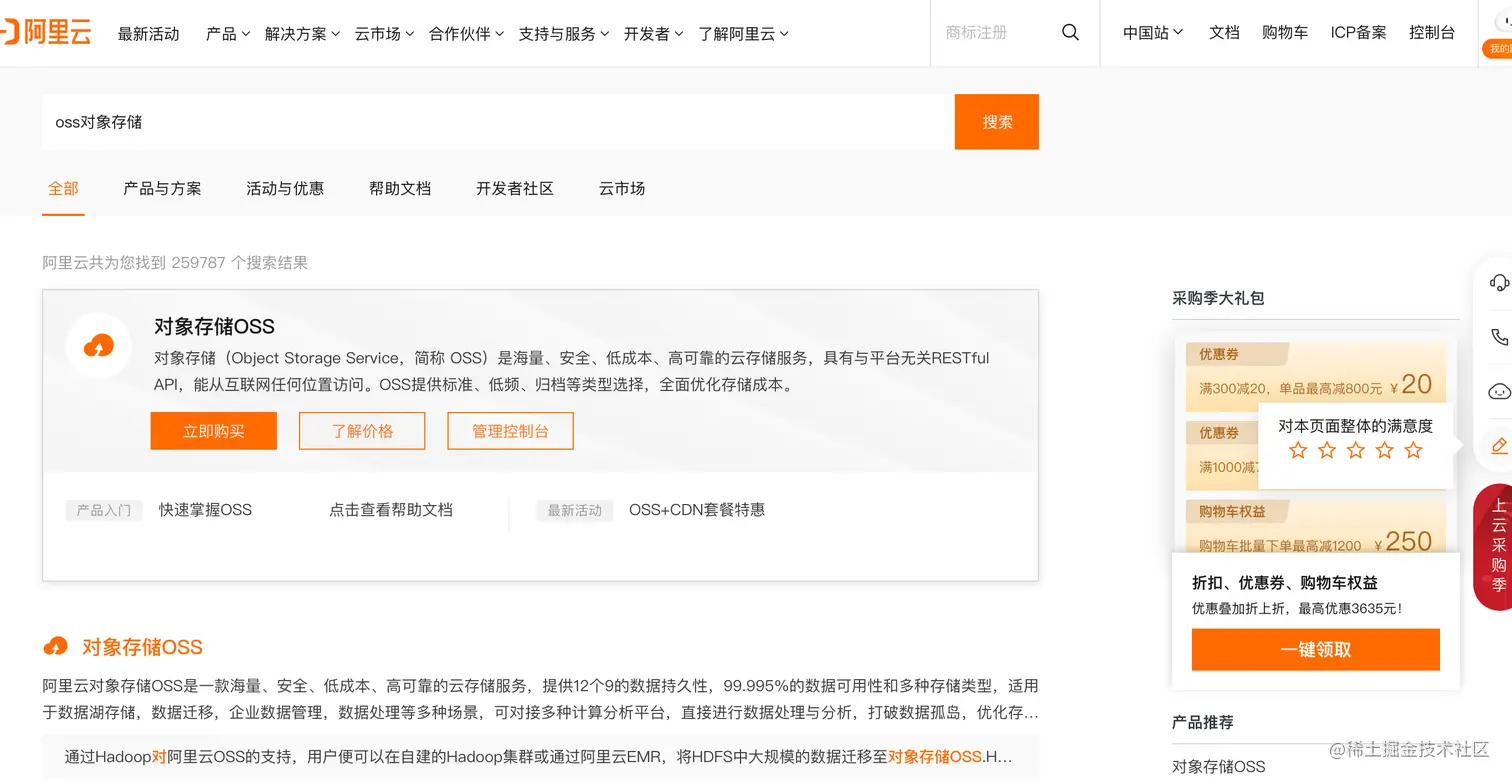Viewport: 1512px width, 782px height.
Task: Click the 点击查看帮助文档 link
Action: (391, 510)
